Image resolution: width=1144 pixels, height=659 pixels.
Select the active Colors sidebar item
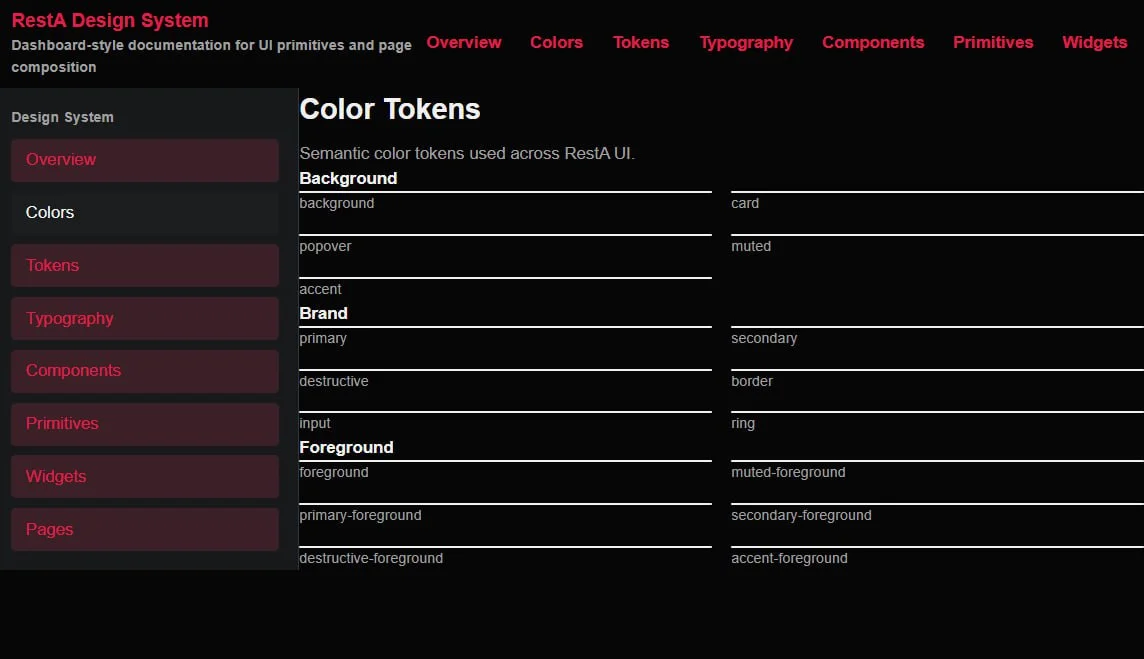145,213
